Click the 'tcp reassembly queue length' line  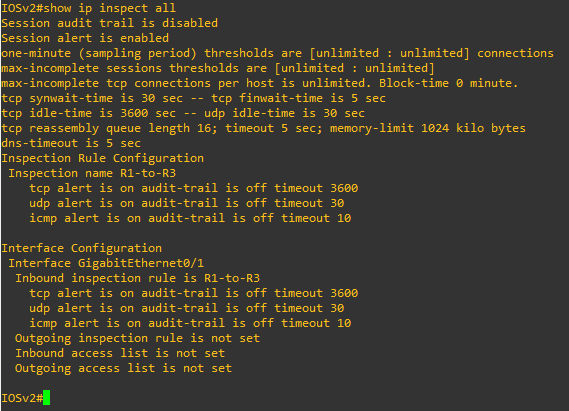(x=263, y=128)
